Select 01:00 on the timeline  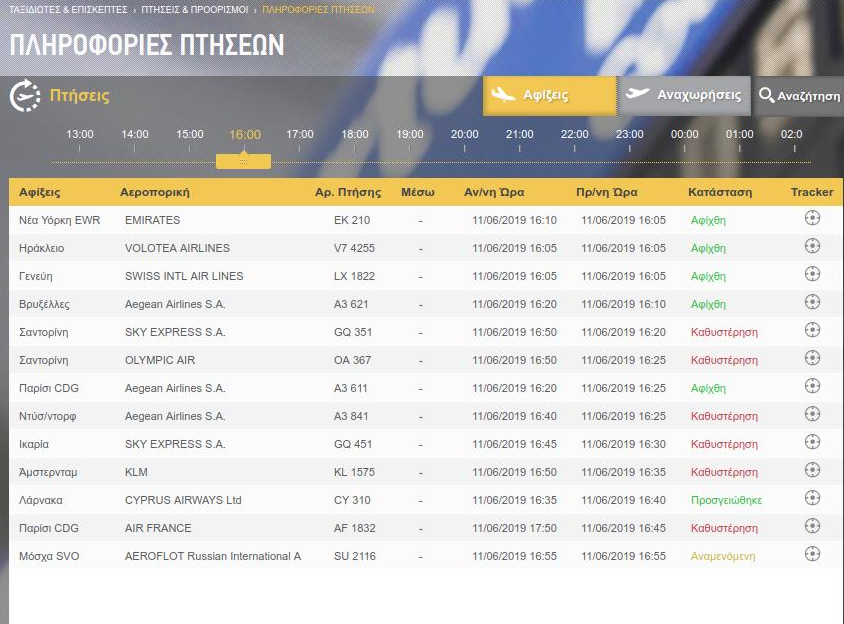pos(740,134)
